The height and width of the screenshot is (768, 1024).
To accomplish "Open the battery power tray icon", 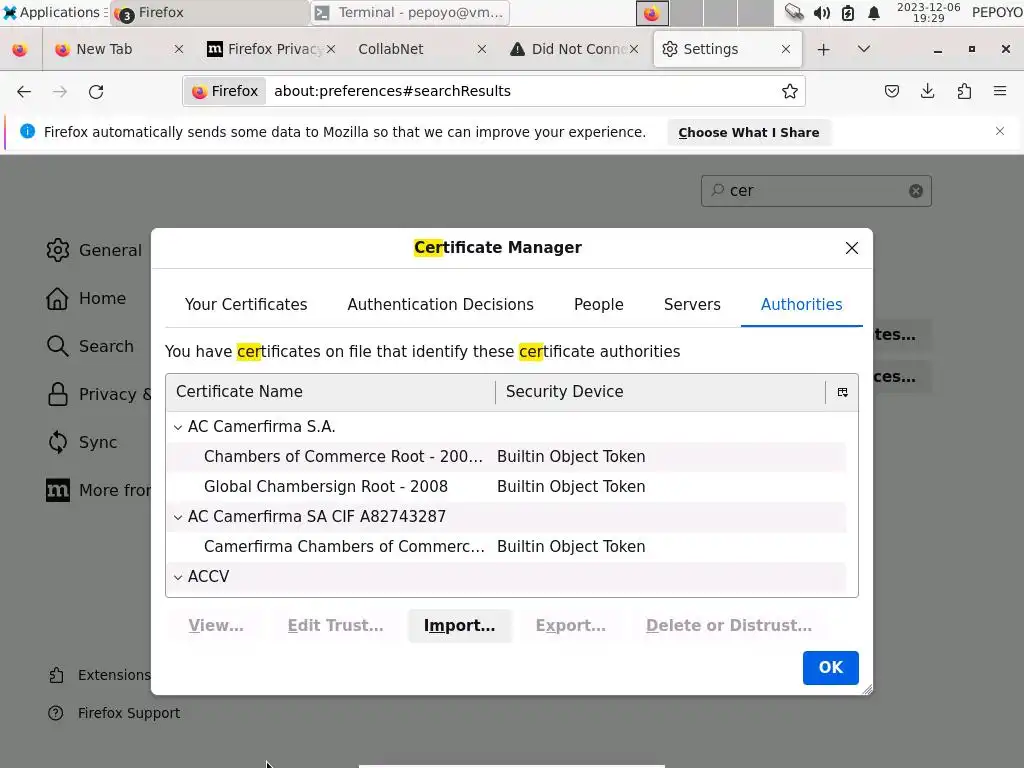I will coord(848,13).
